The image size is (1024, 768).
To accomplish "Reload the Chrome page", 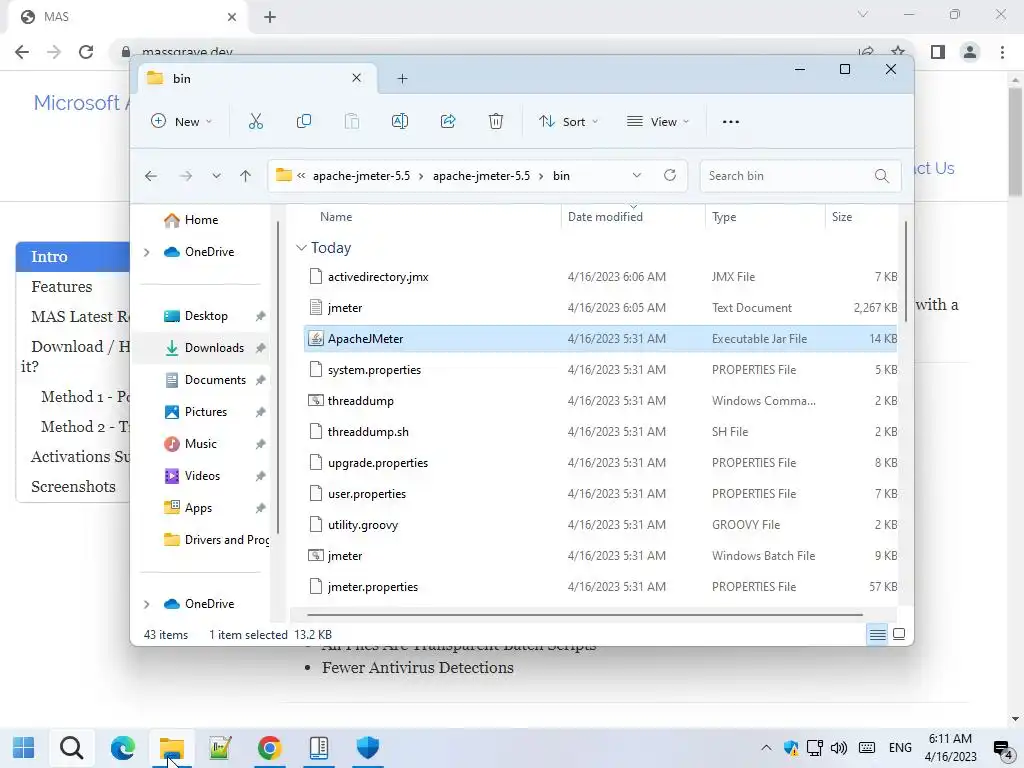I will pos(86,52).
